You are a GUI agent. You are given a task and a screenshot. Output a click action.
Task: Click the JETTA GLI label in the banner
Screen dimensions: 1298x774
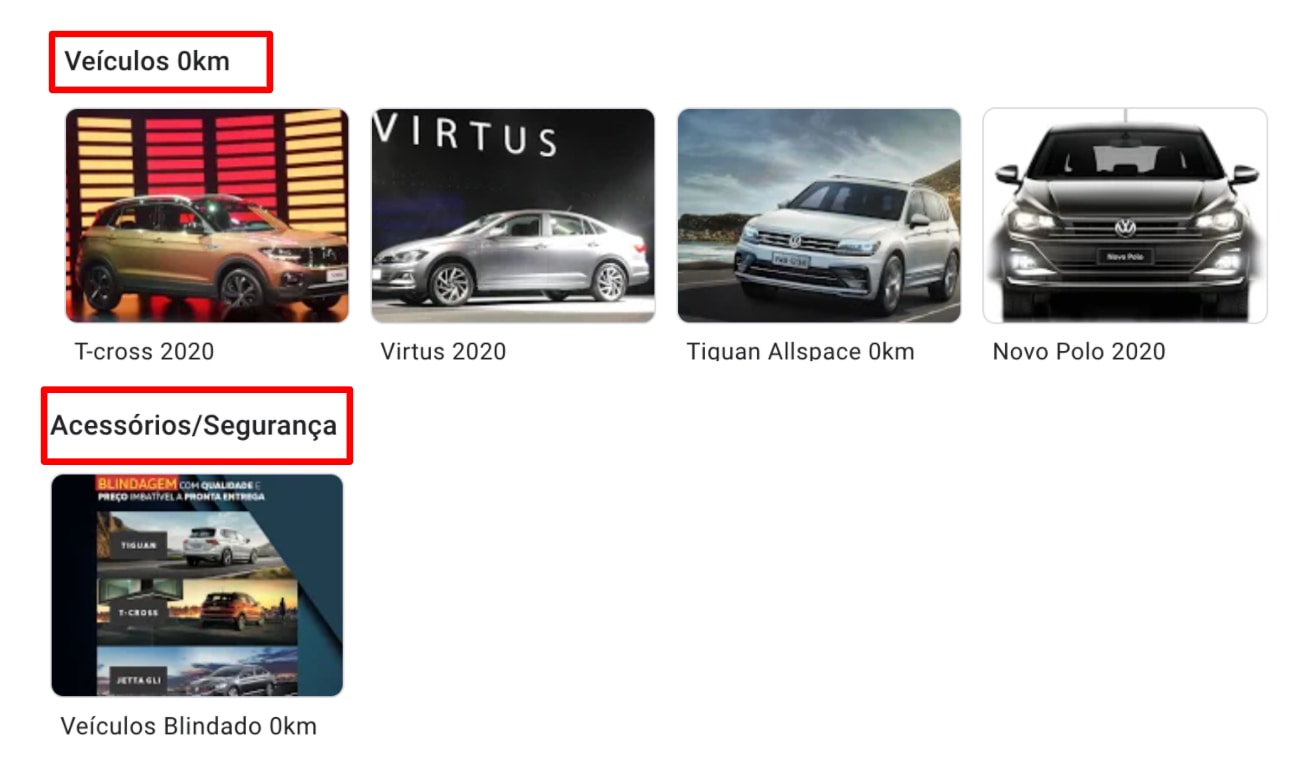pos(137,679)
